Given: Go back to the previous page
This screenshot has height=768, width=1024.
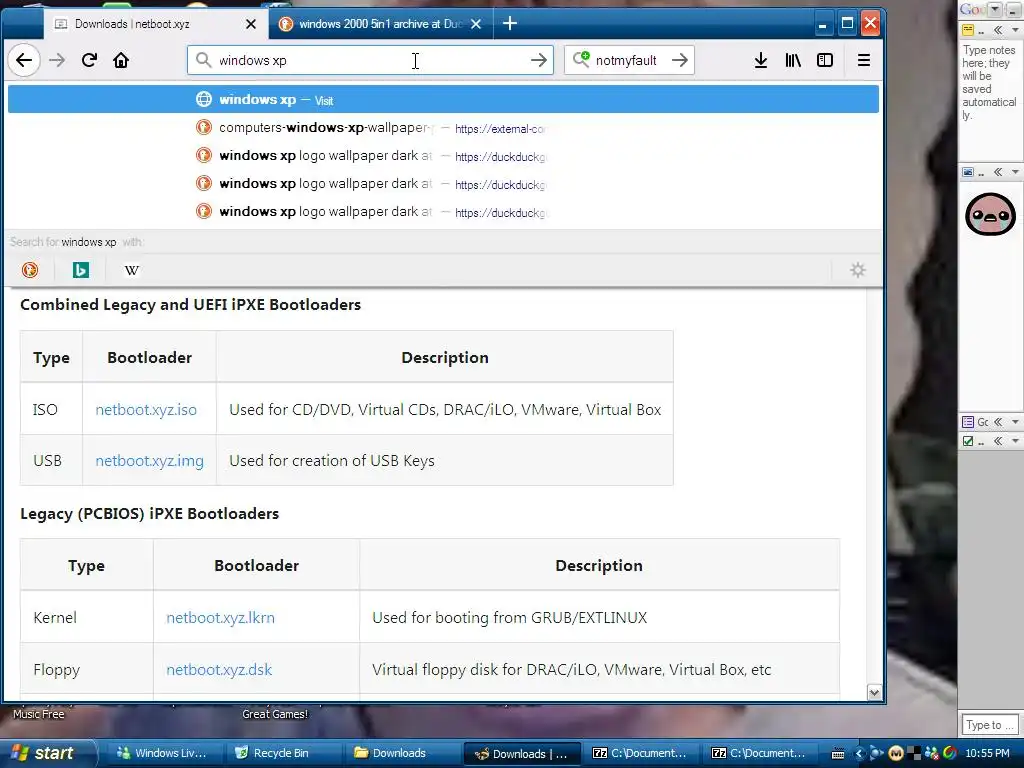Looking at the screenshot, I should tap(24, 61).
